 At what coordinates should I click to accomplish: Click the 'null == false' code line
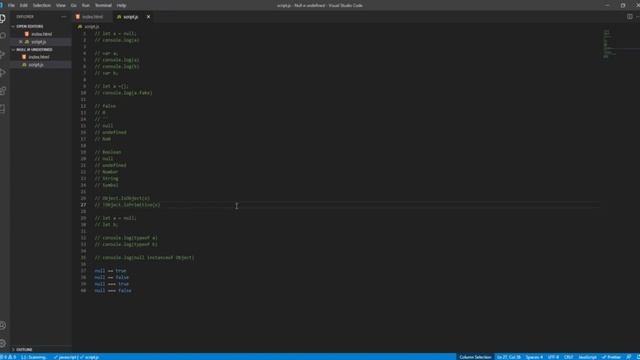pos(111,277)
